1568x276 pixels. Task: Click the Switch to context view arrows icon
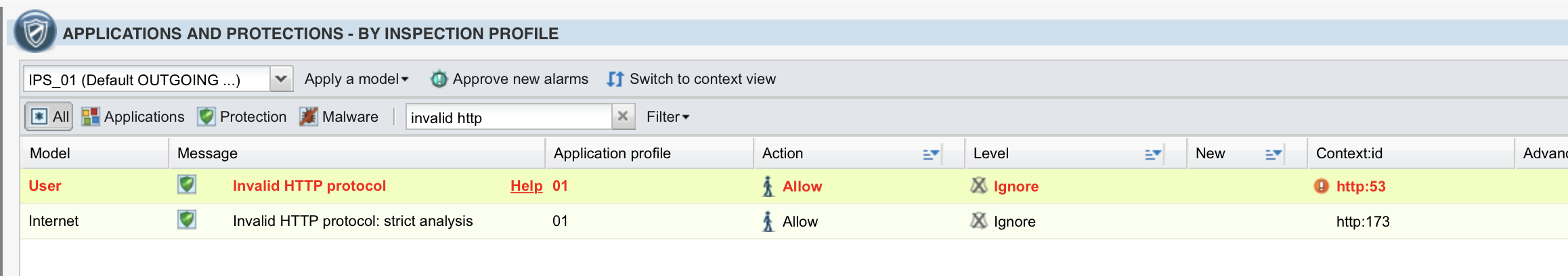tap(615, 79)
